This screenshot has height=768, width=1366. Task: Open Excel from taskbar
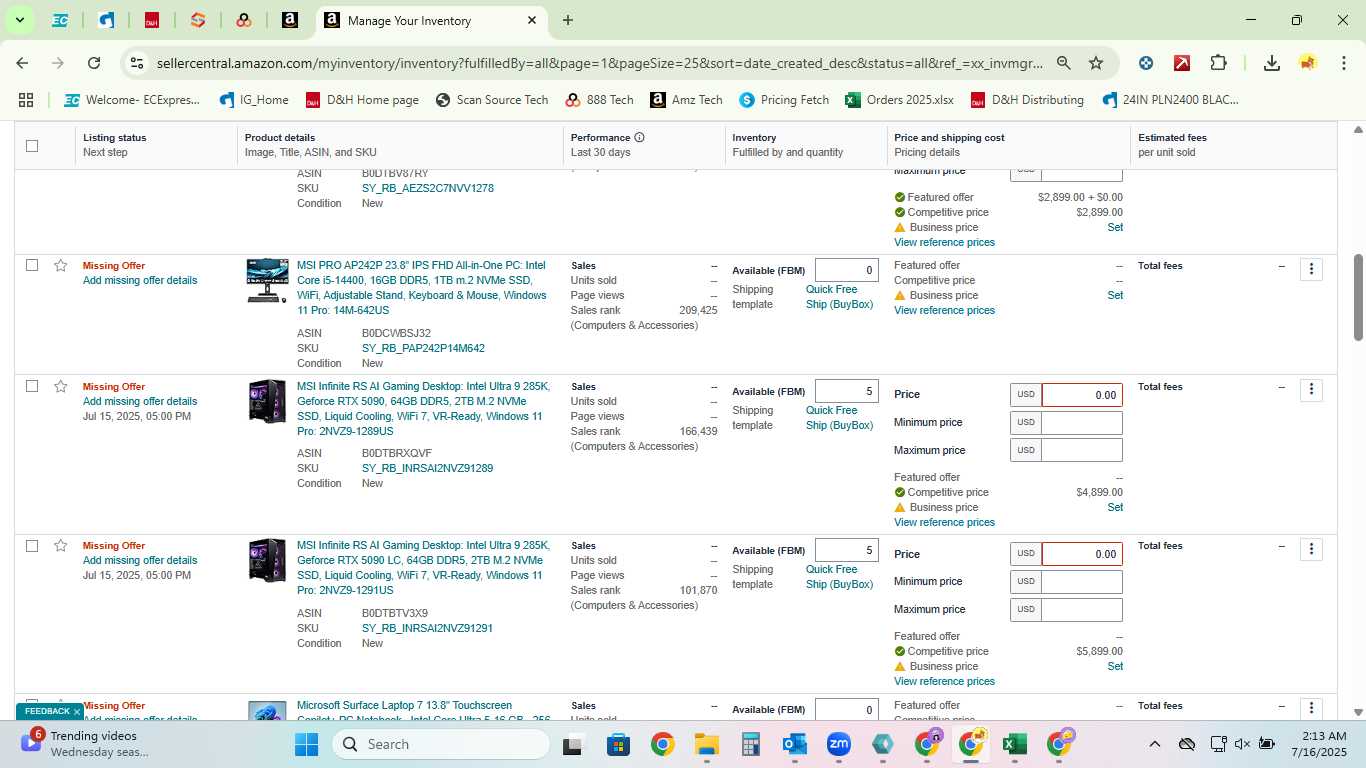pos(1014,744)
